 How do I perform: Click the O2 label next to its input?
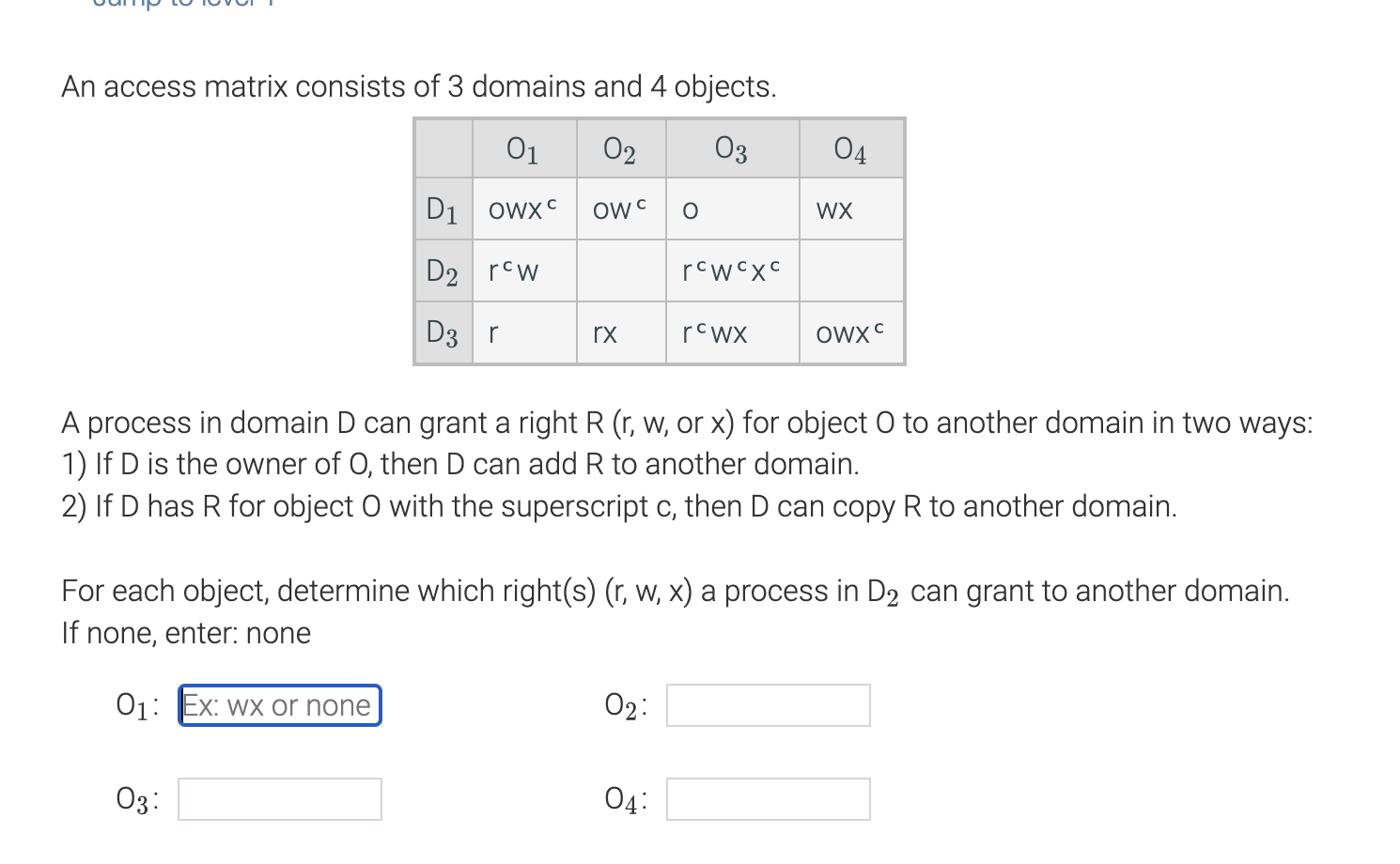622,704
